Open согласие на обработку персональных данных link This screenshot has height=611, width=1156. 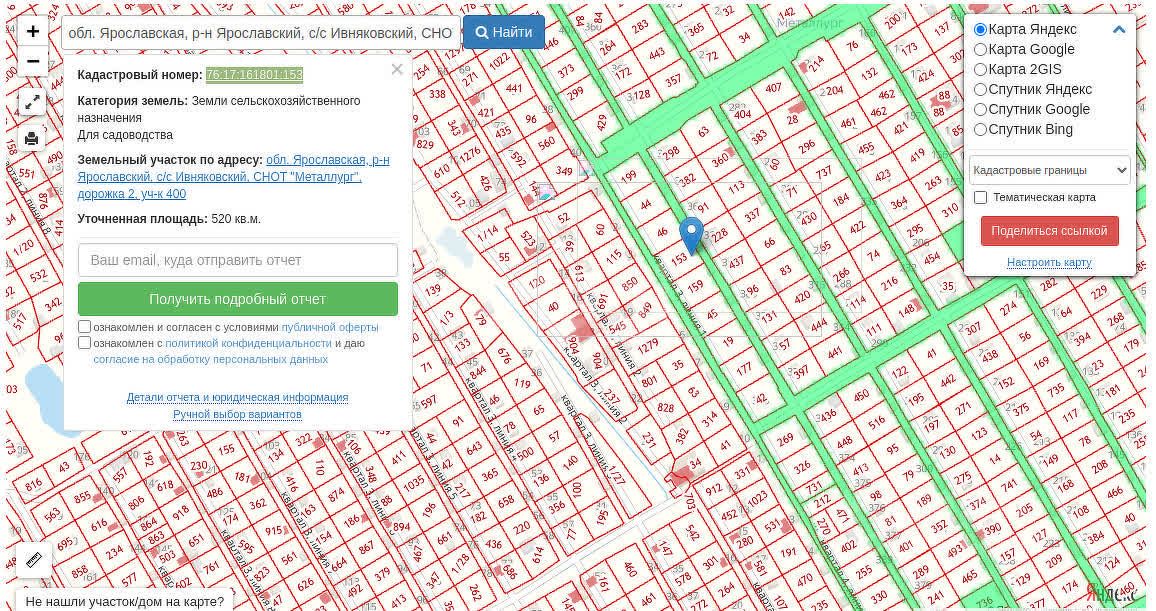[x=210, y=360]
